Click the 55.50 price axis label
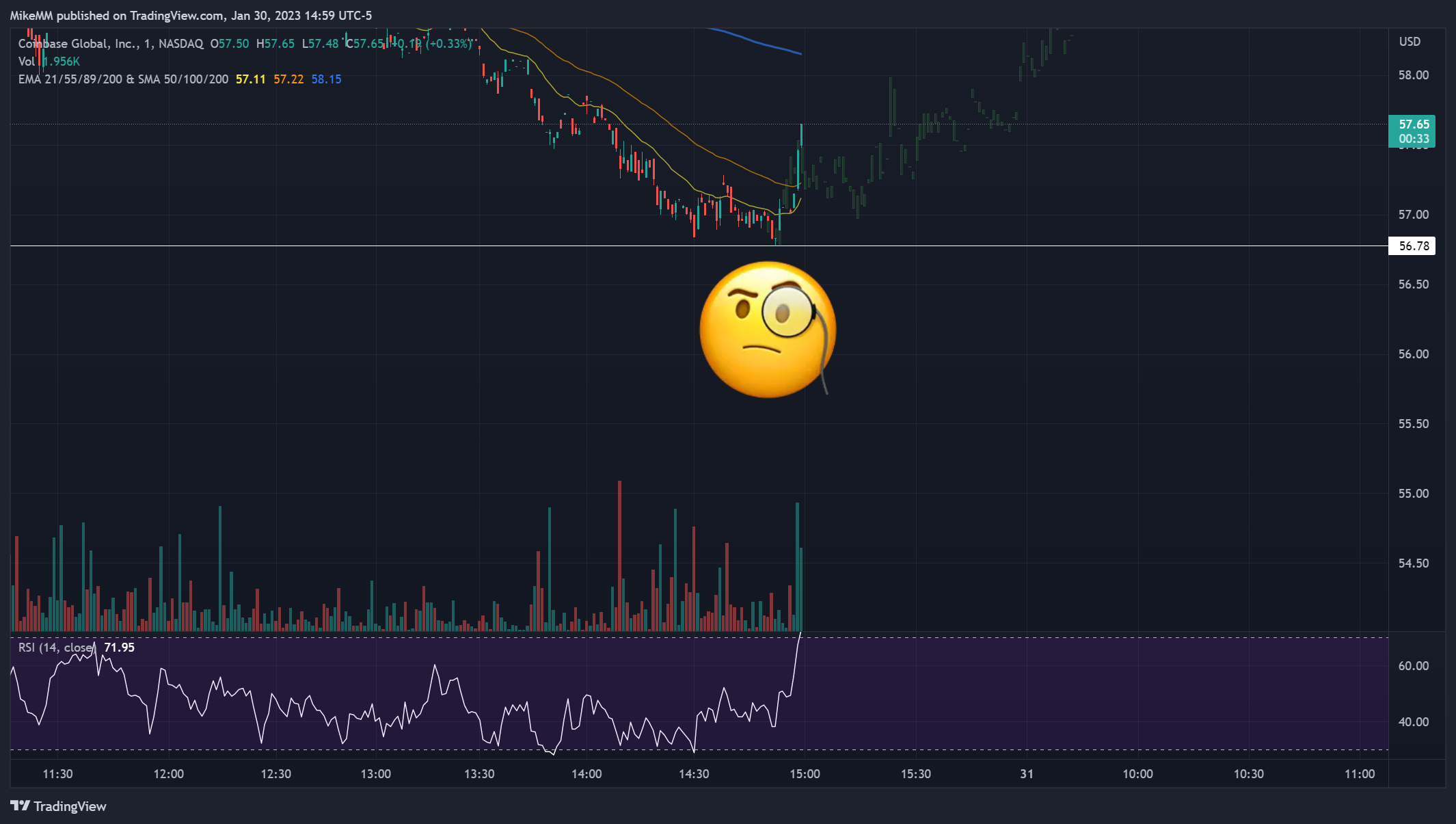Screen dimensions: 1456x824 tap(1414, 424)
